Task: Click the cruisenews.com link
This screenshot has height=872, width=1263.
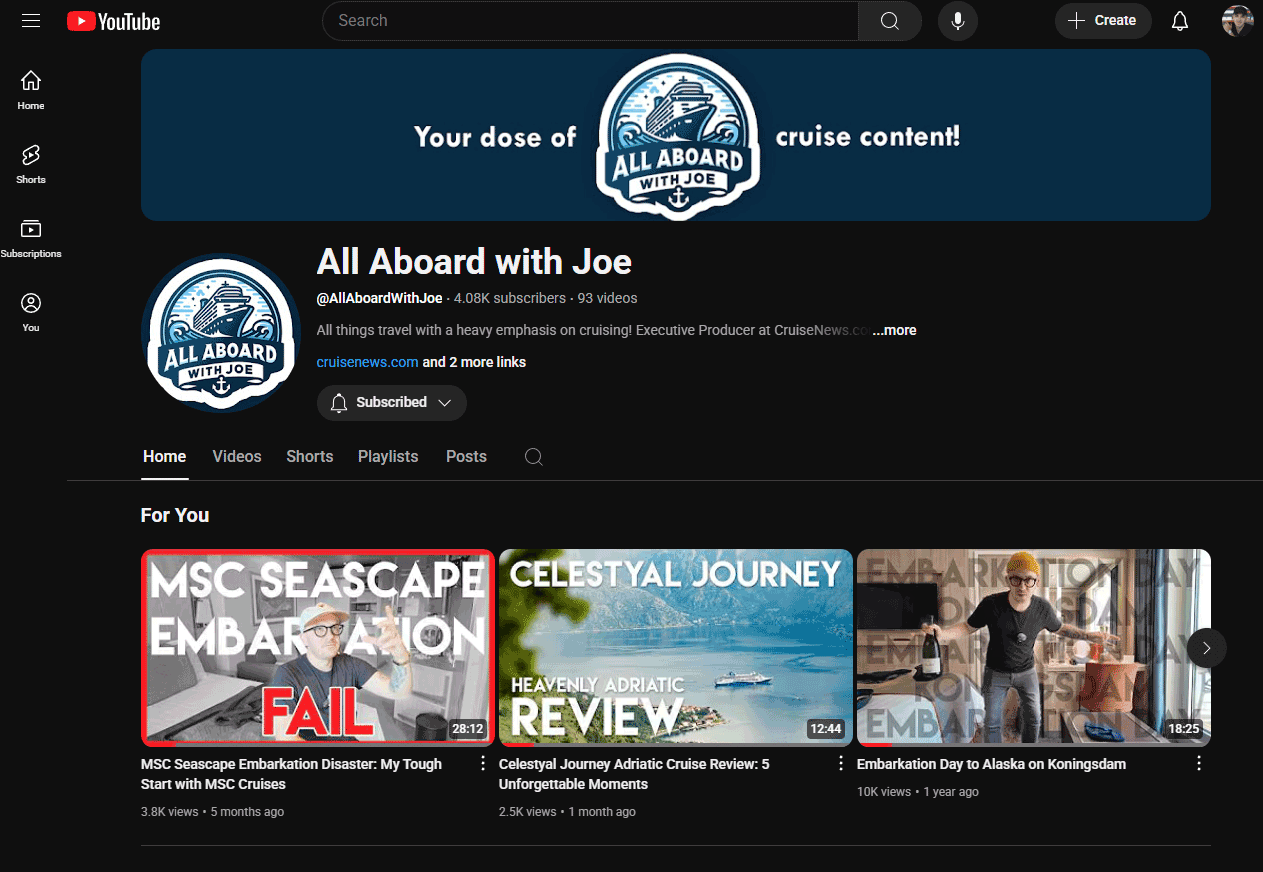Action: click(x=367, y=362)
